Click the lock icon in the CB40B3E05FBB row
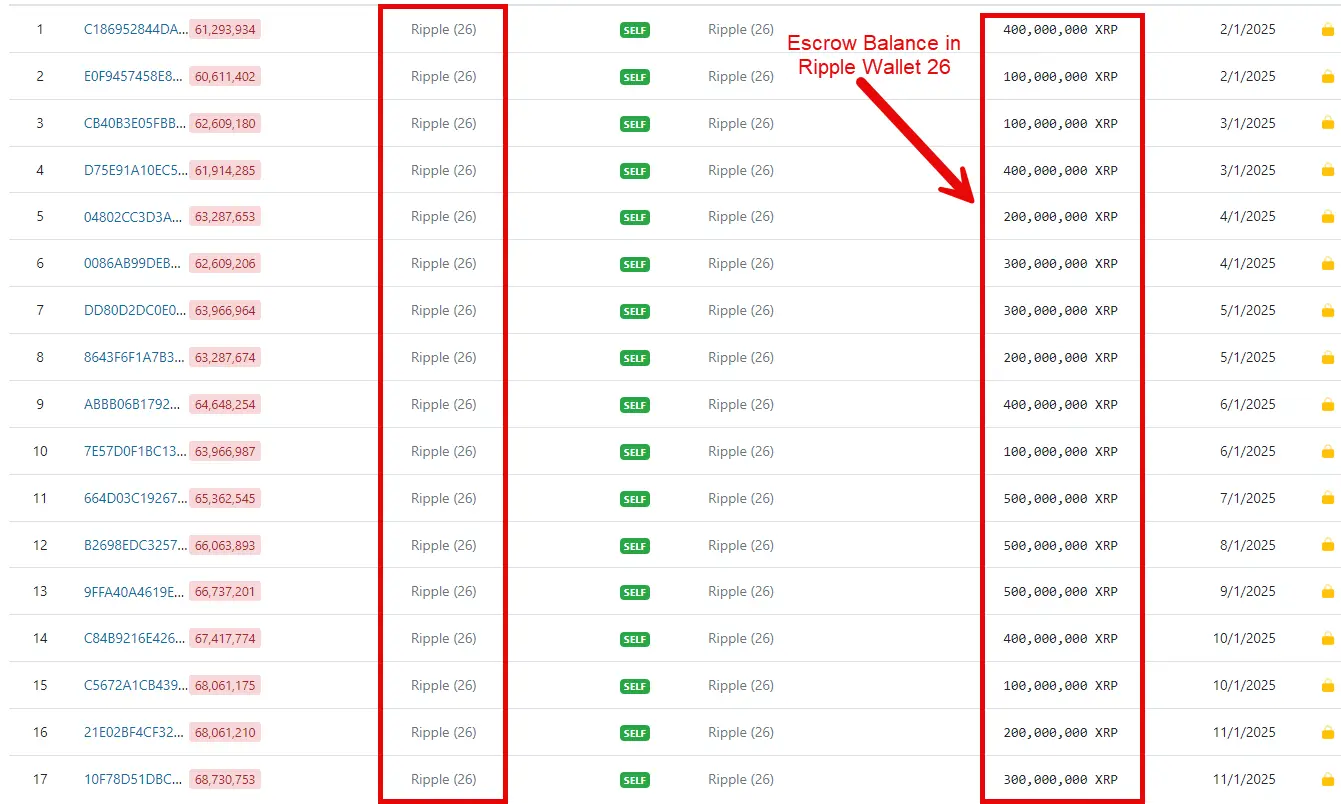Screen dimensions: 1341x804 coord(1328,124)
